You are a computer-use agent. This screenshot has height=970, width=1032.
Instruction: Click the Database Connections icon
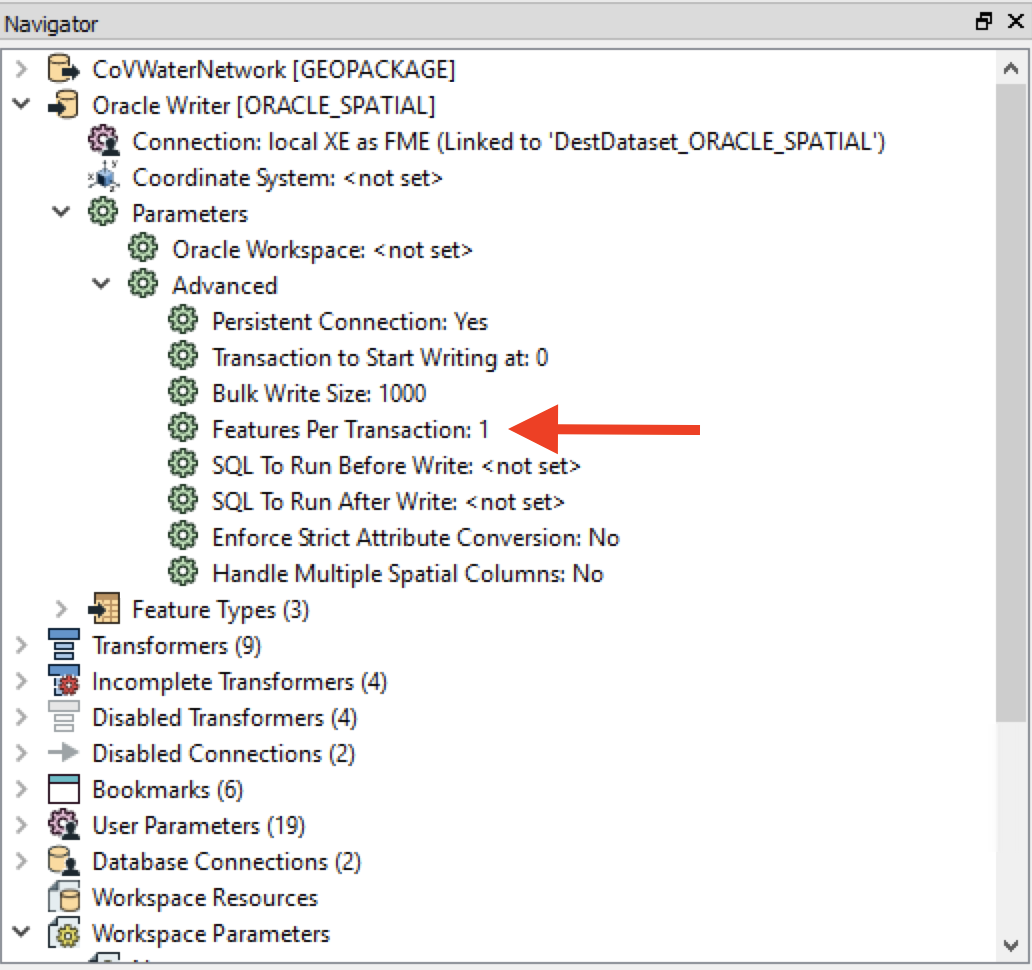(64, 860)
